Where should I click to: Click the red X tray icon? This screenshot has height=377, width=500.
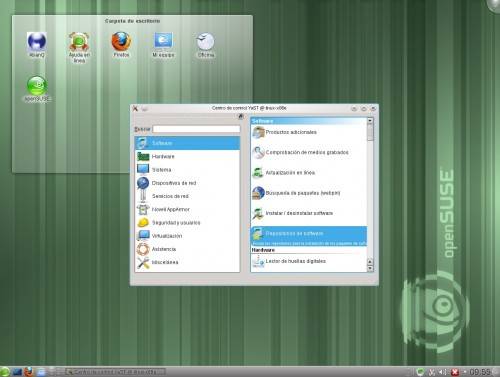tap(455, 372)
